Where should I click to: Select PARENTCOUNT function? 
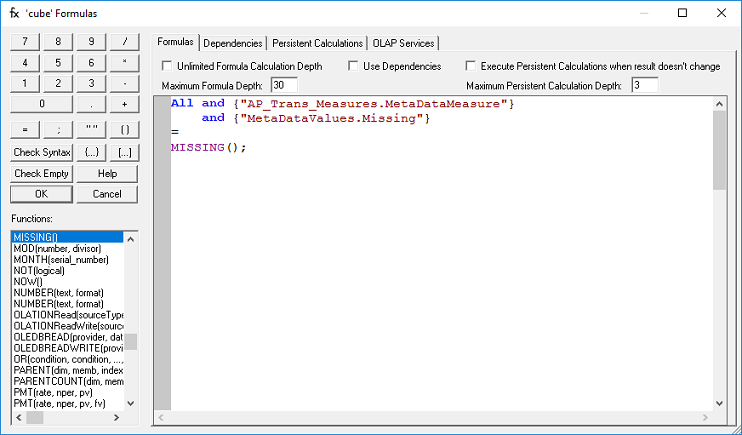(x=68, y=382)
